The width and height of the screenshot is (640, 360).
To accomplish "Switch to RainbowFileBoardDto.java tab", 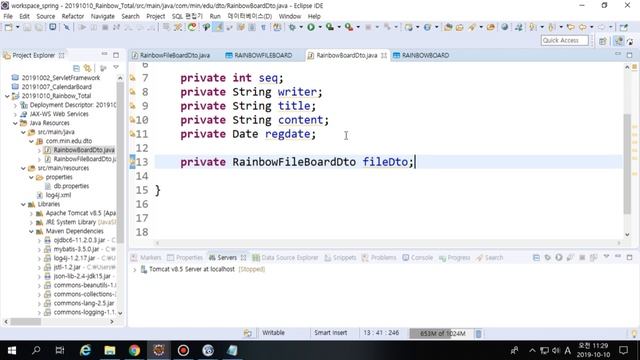I will 175,55.
